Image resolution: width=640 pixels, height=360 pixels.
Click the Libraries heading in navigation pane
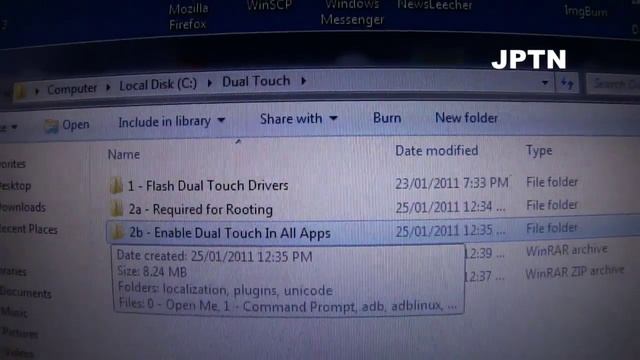point(13,271)
